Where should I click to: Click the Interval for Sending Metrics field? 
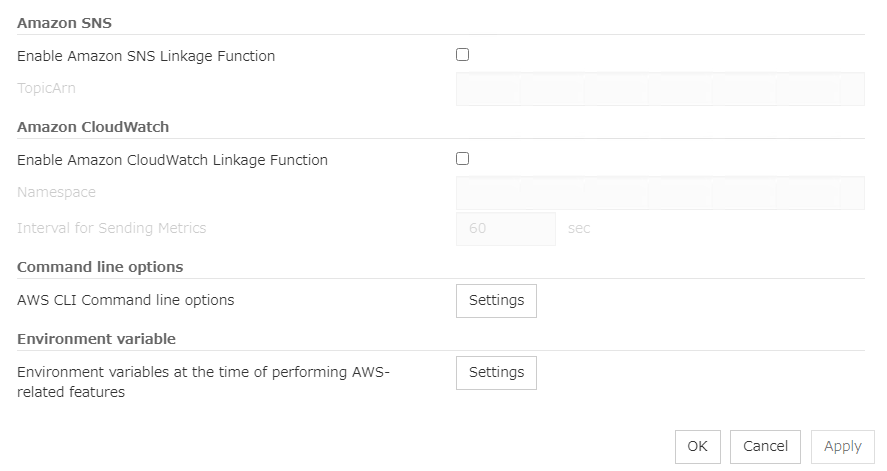pos(505,228)
